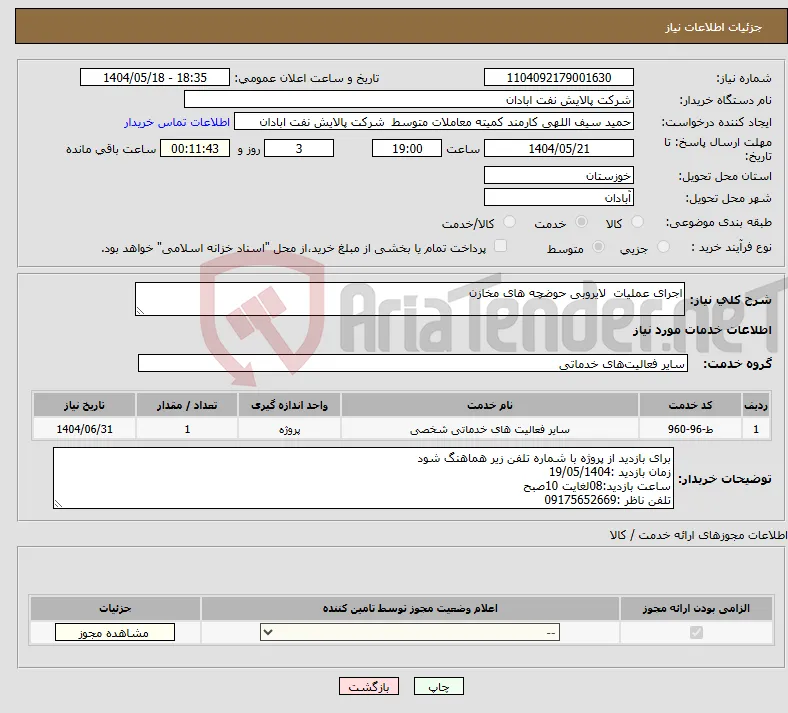The height and width of the screenshot is (713, 788).
Task: Click the request creator field حمید سیف اللهی
Action: click(x=434, y=122)
